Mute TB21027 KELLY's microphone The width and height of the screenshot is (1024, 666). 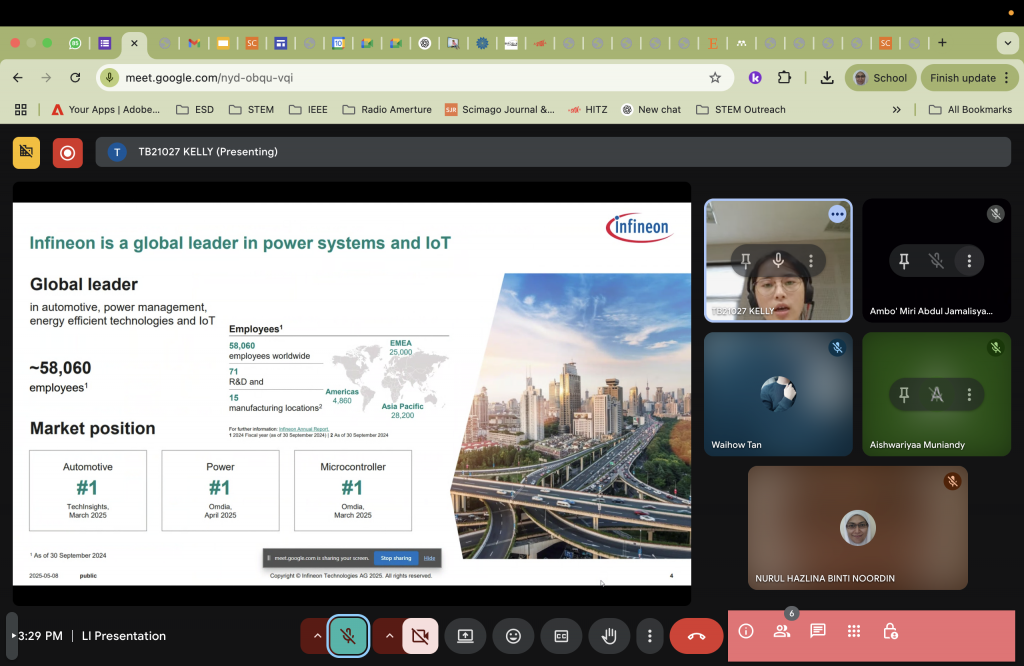[x=778, y=261]
